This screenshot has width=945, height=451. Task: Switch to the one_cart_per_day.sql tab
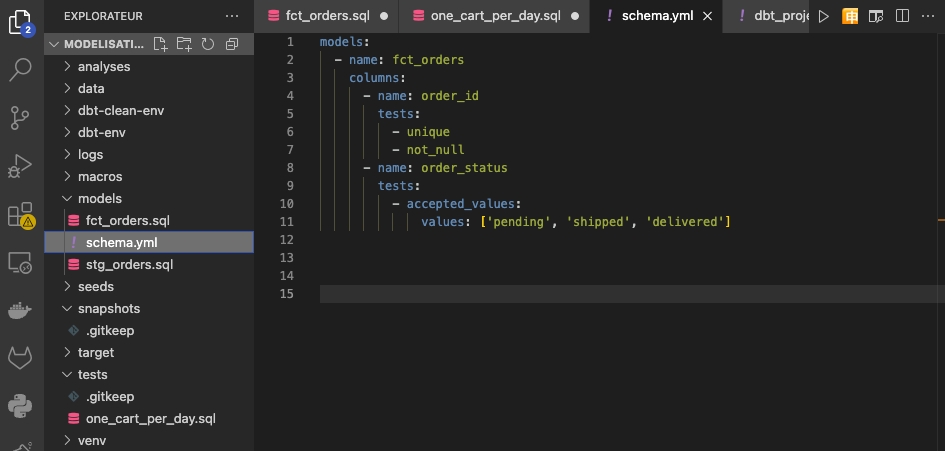click(495, 16)
